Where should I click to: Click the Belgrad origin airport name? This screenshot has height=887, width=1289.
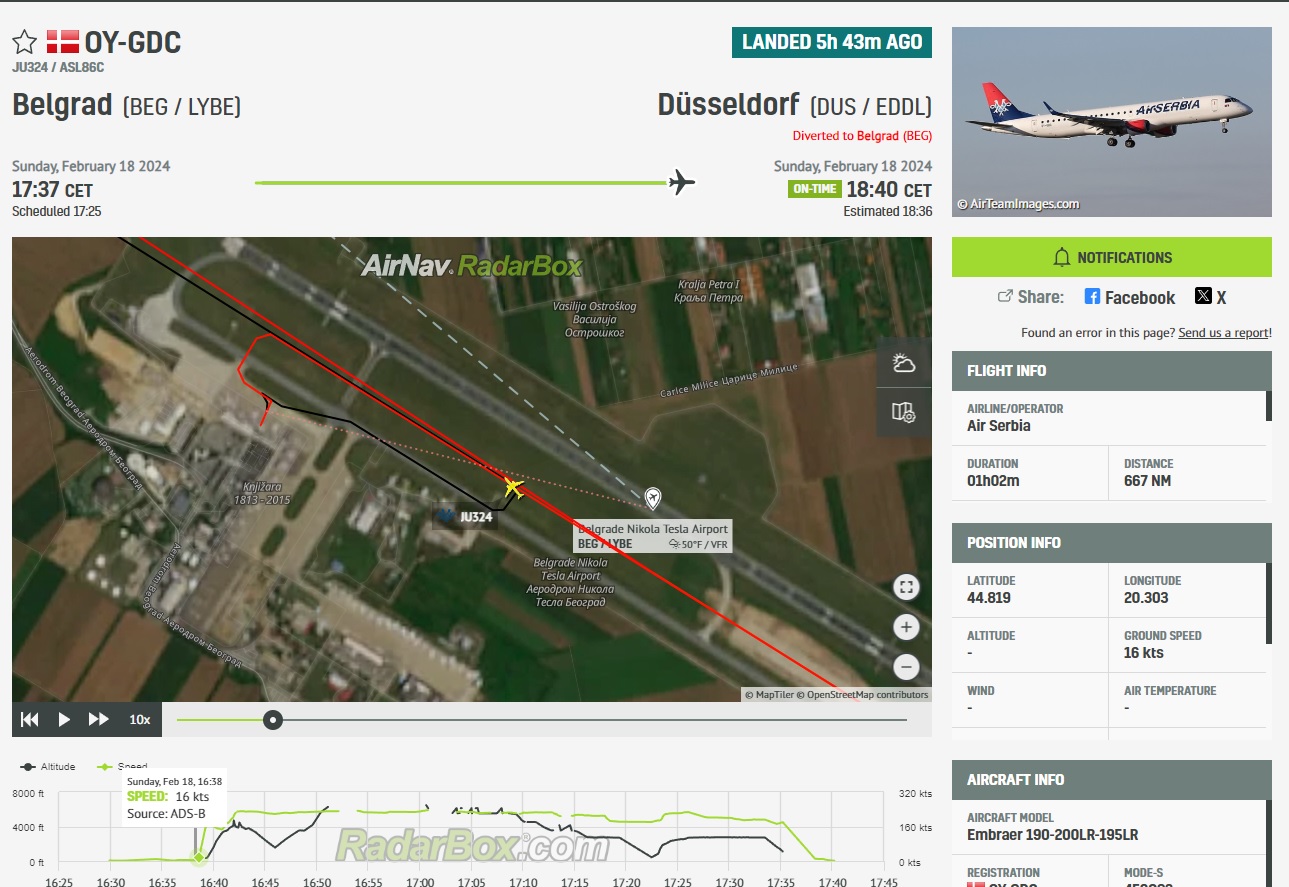tap(62, 104)
